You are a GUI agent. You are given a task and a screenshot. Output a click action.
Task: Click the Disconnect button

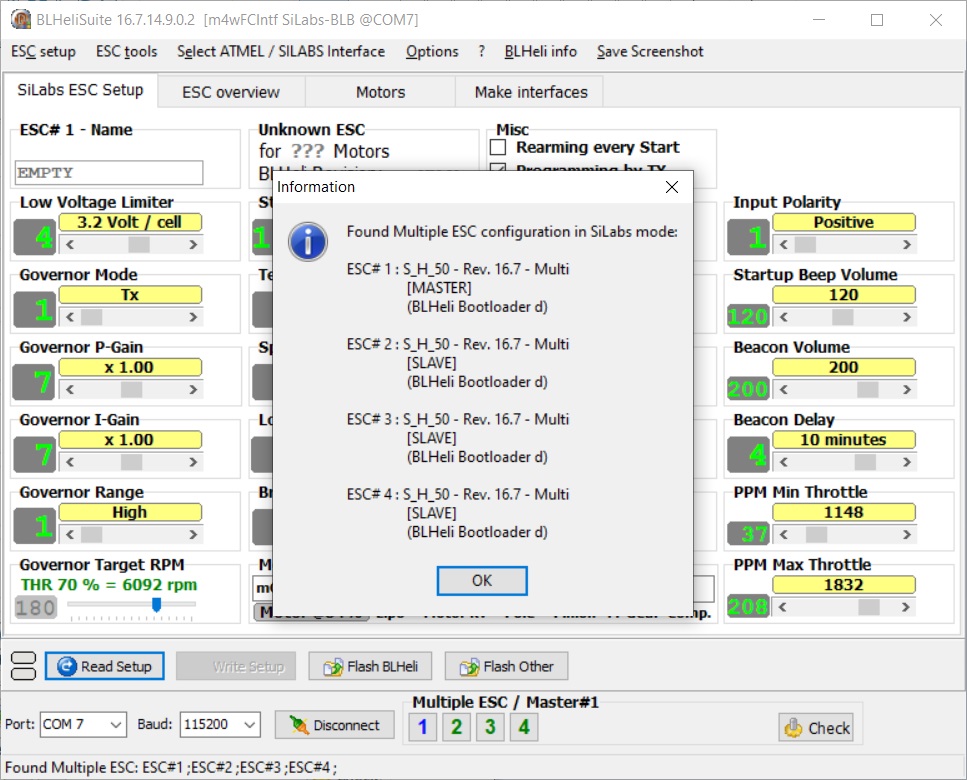tap(334, 725)
